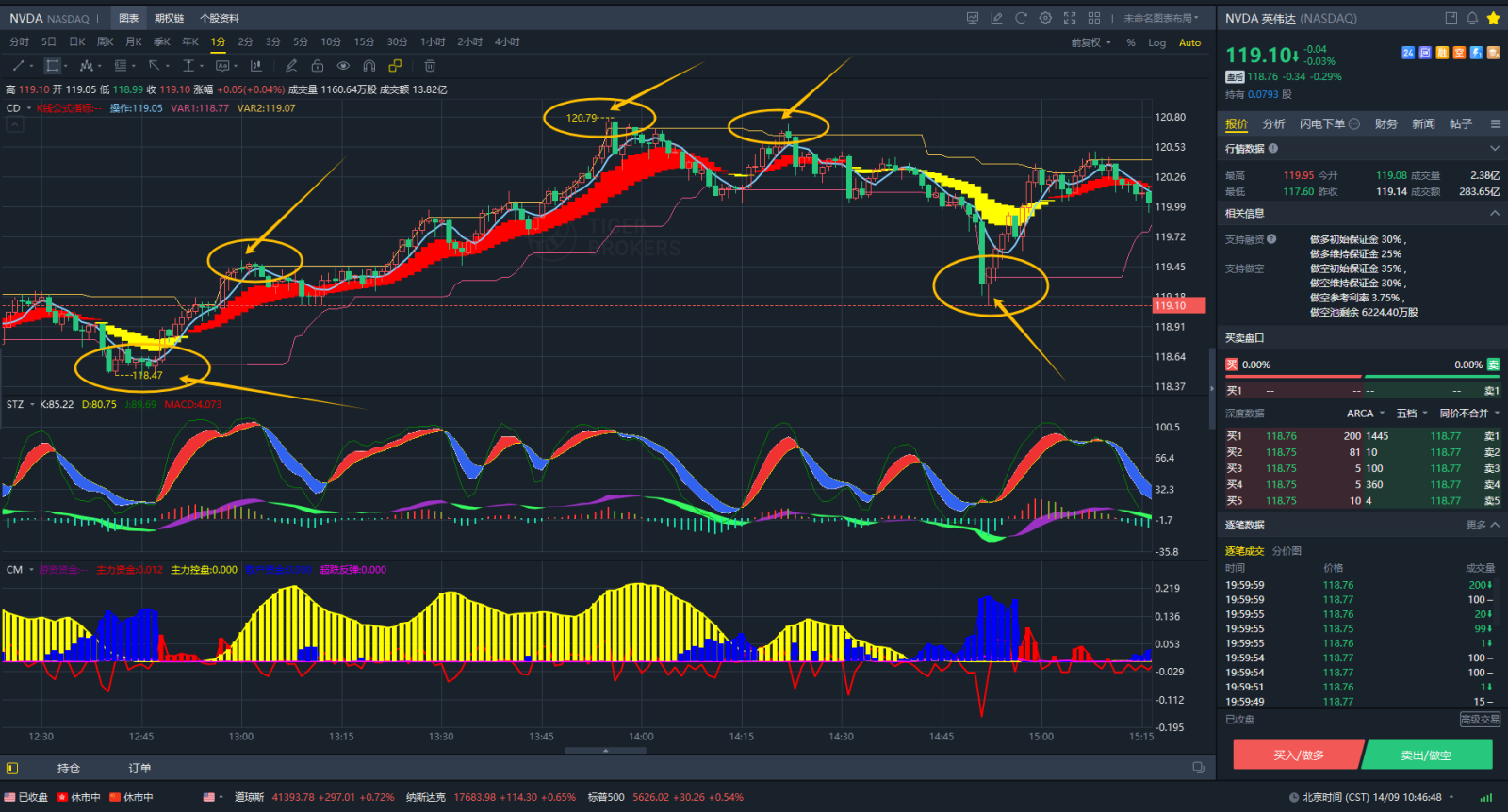Click the orange 空 short-selling badge
This screenshot has width=1508, height=812.
pos(1459,53)
